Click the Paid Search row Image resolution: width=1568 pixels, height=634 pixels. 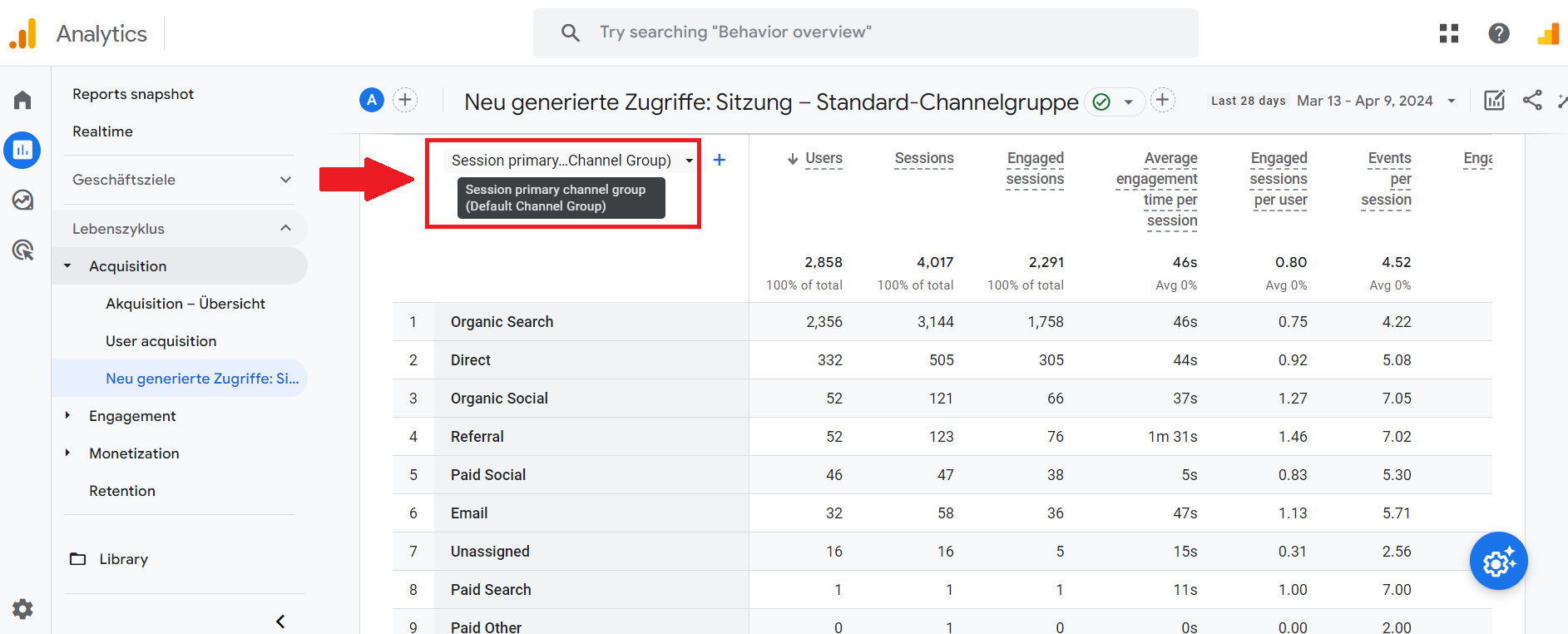click(942, 590)
